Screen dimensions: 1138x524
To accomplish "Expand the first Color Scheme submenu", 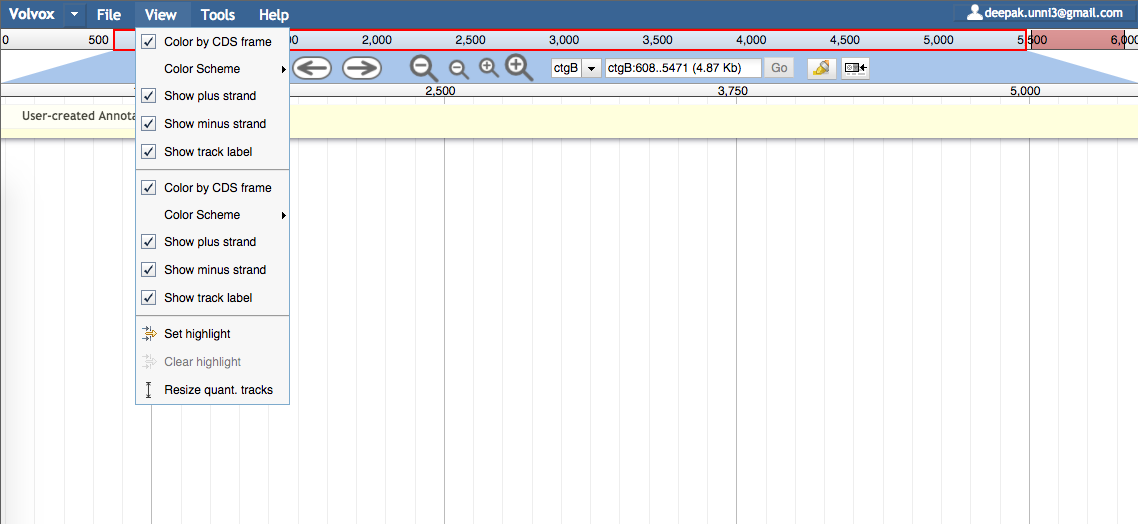I will 212,69.
